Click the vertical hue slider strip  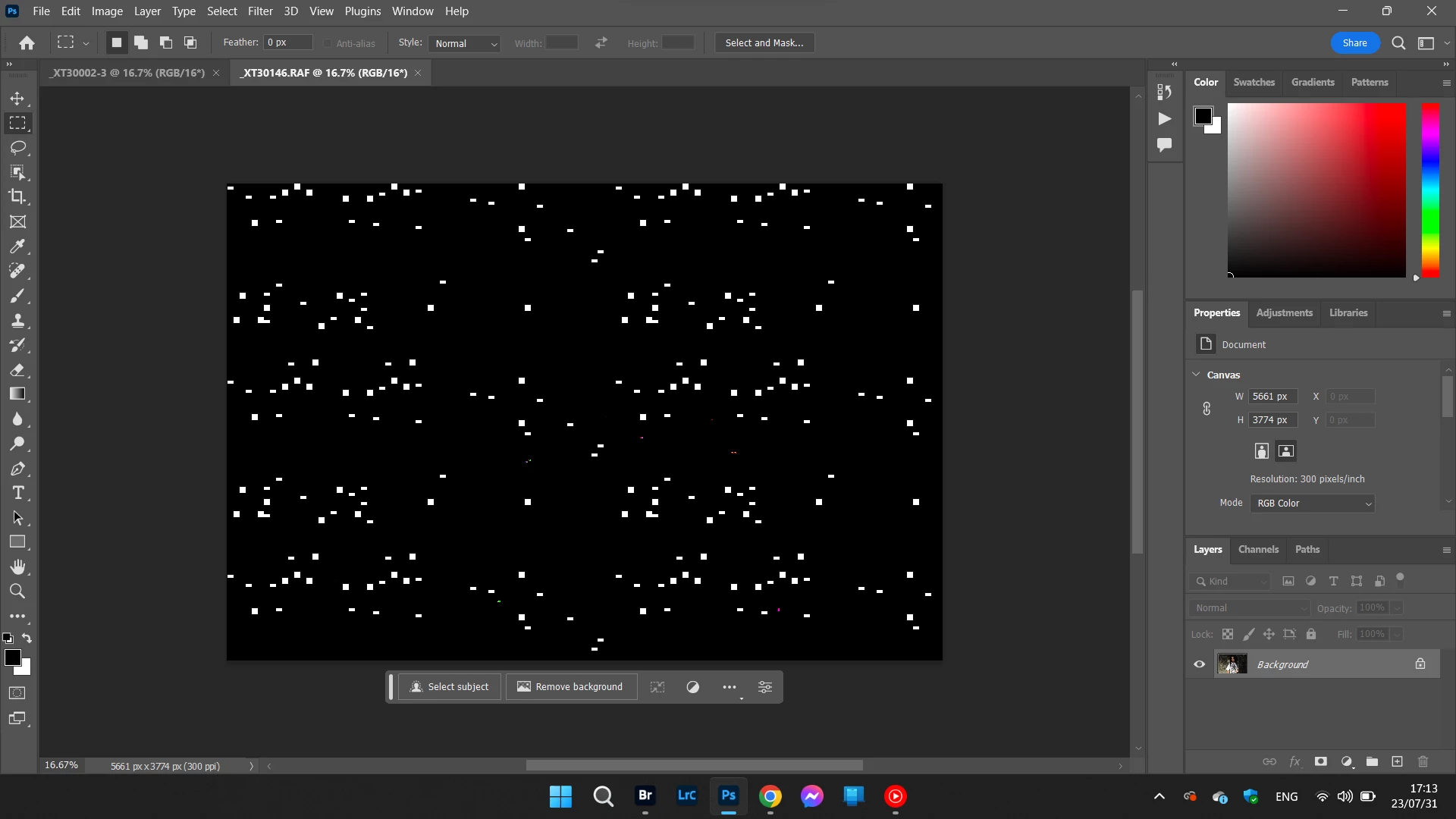(x=1430, y=190)
